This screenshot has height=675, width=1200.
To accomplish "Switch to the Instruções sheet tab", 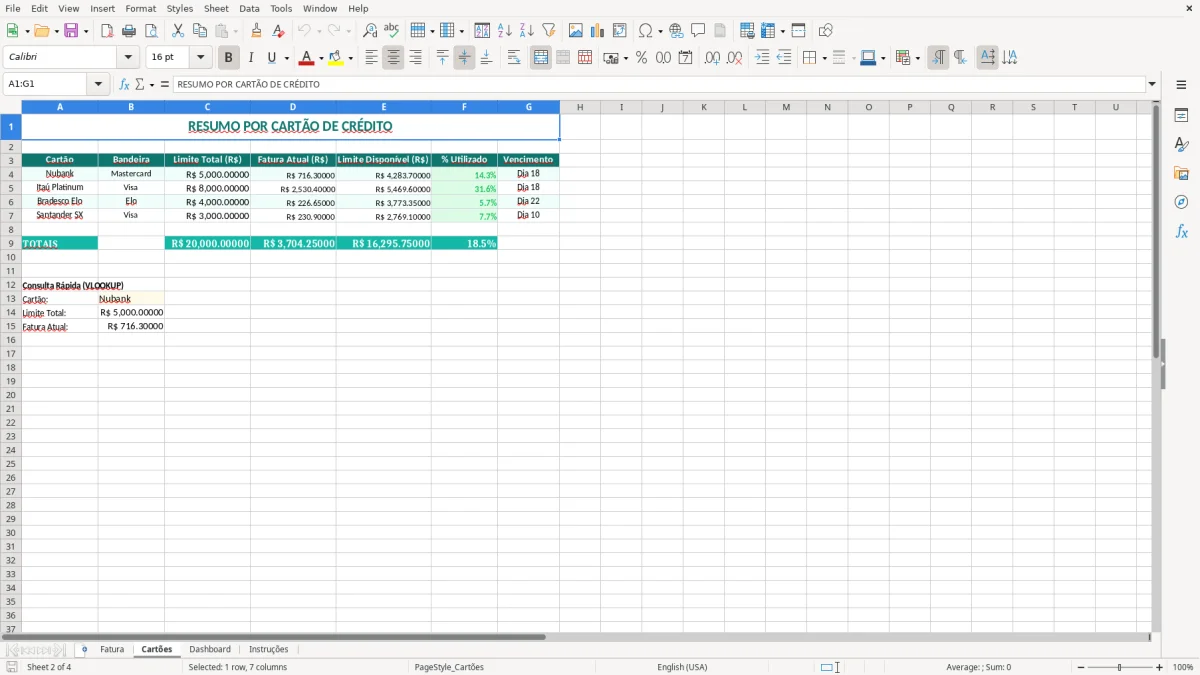I will (268, 649).
